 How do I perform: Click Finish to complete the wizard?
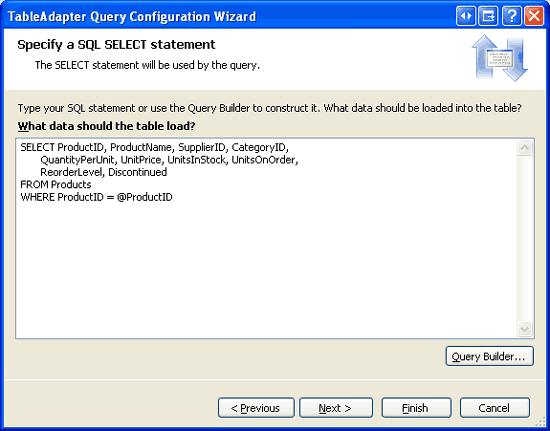[x=416, y=408]
